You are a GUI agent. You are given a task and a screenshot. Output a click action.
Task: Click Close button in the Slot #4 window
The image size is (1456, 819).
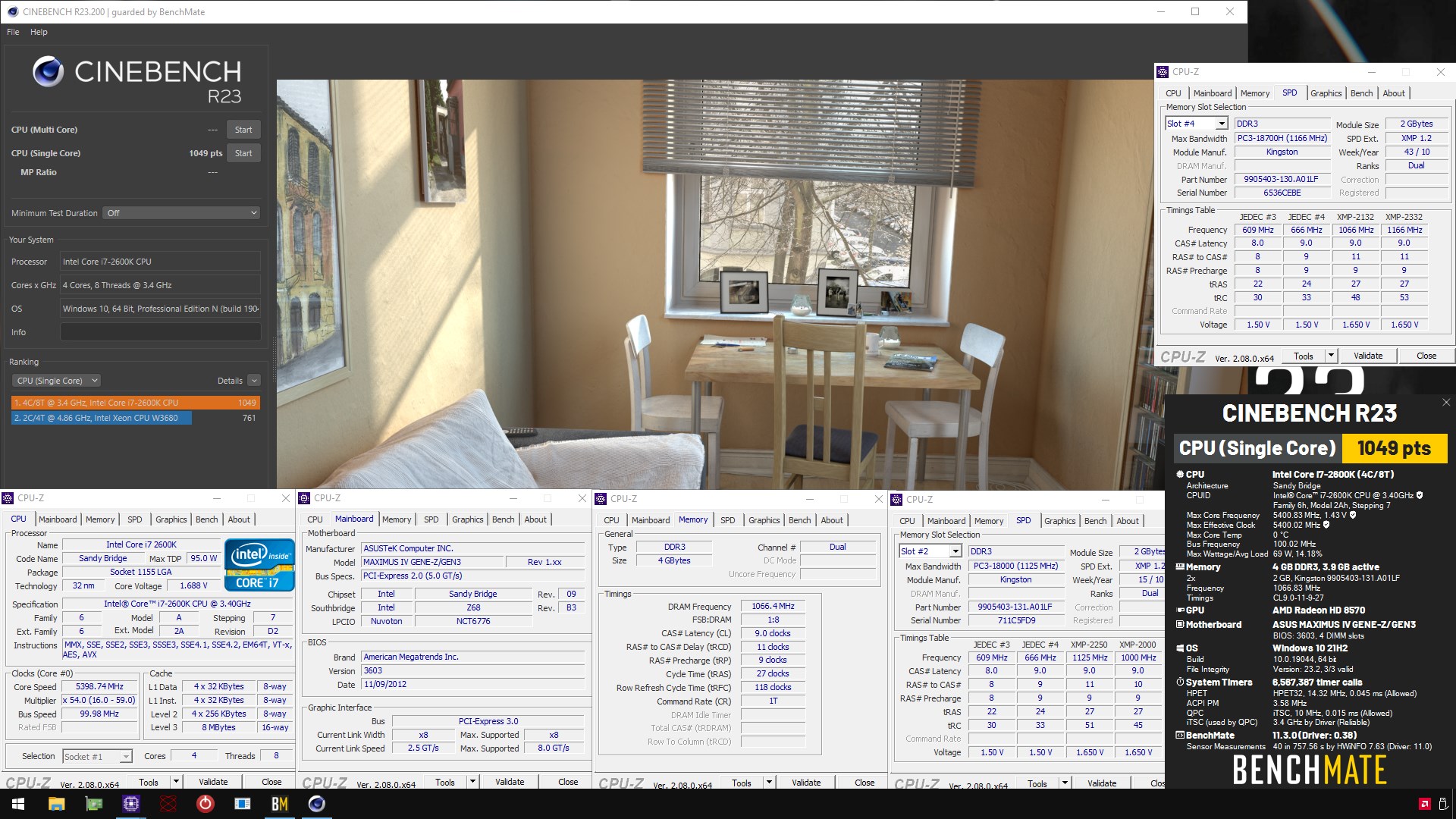(1426, 356)
